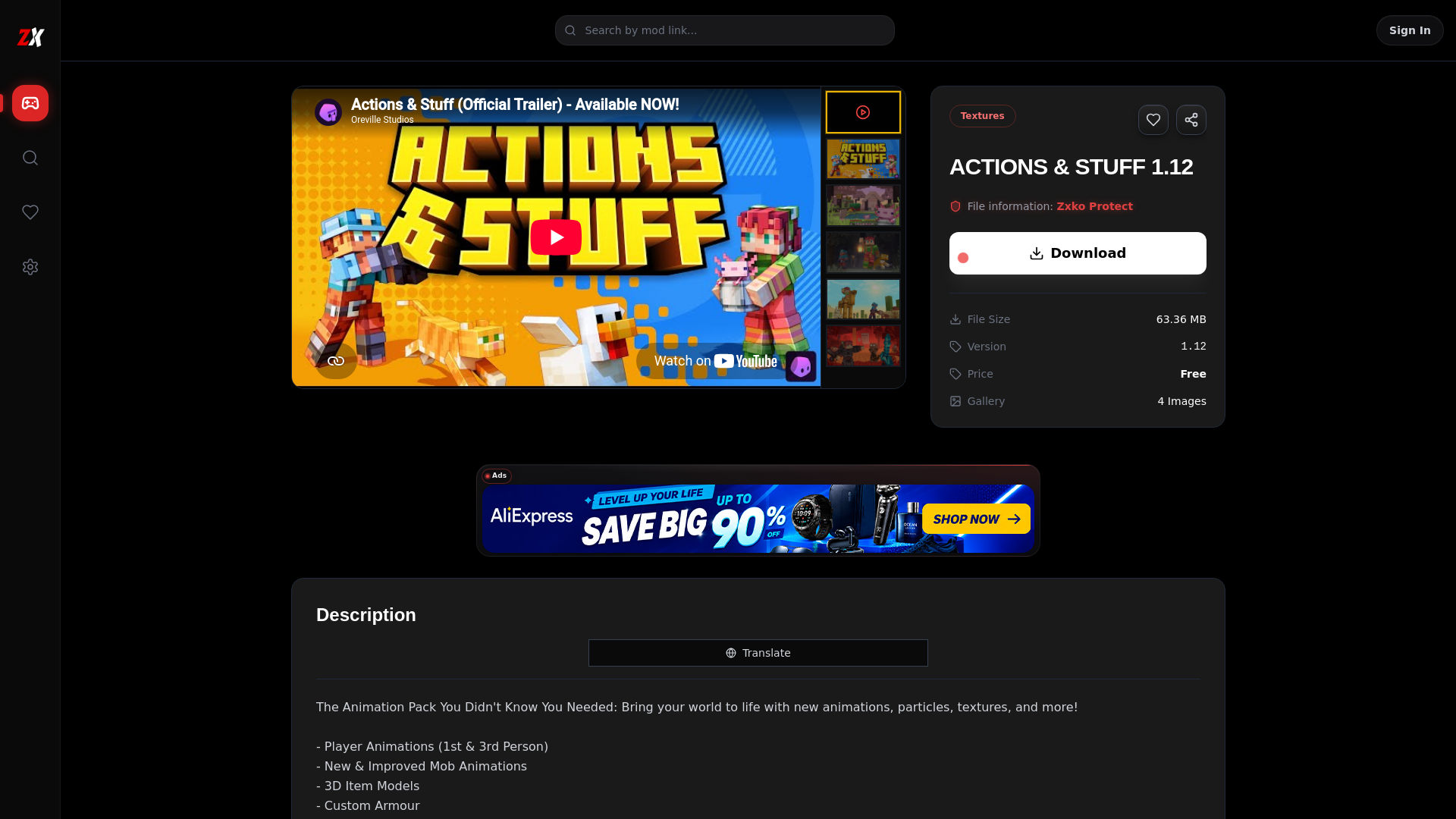Screen dimensions: 1456x819
Task: Open settings gear in sidebar
Action: click(x=30, y=267)
